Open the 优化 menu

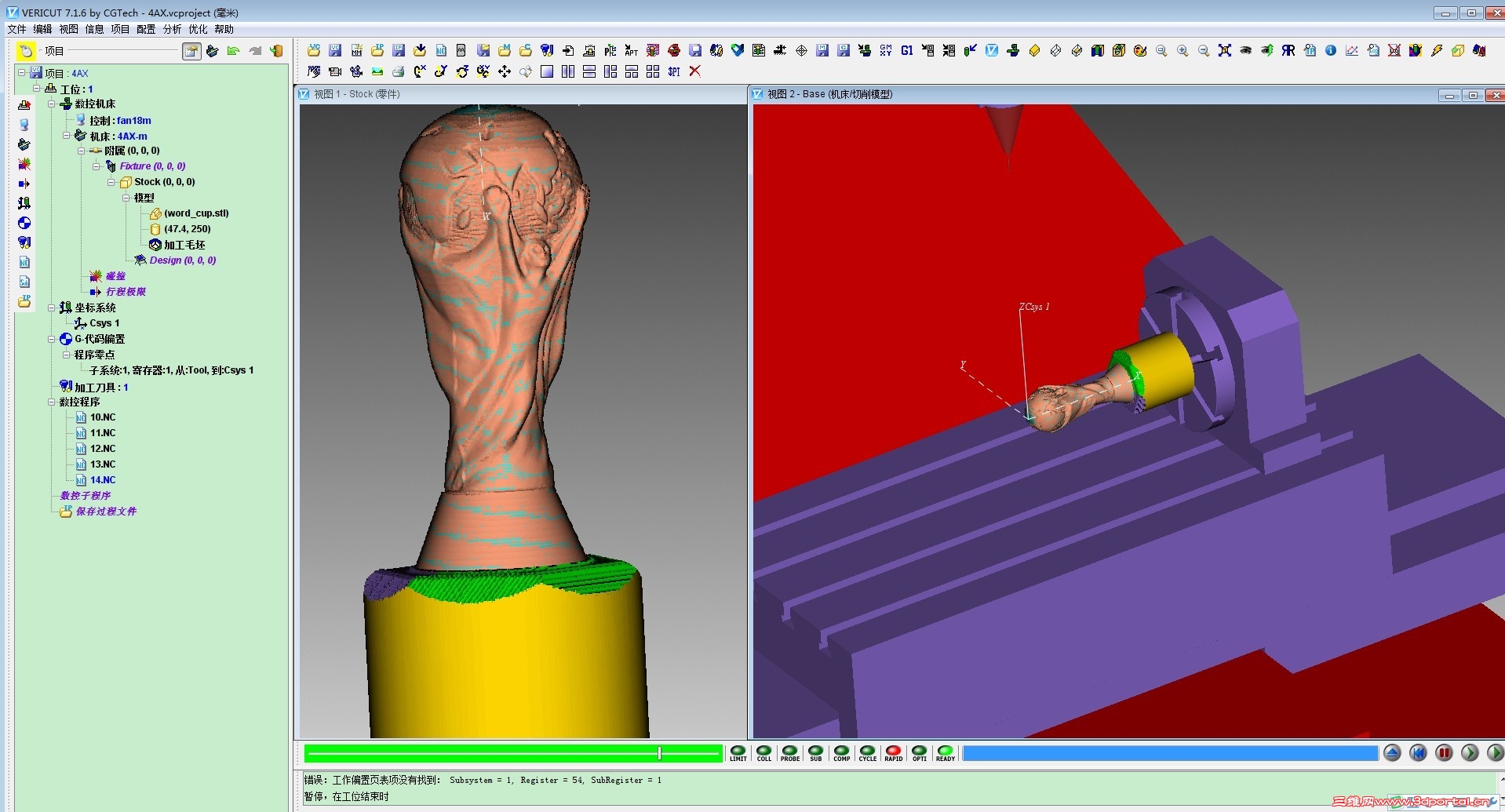click(x=198, y=29)
